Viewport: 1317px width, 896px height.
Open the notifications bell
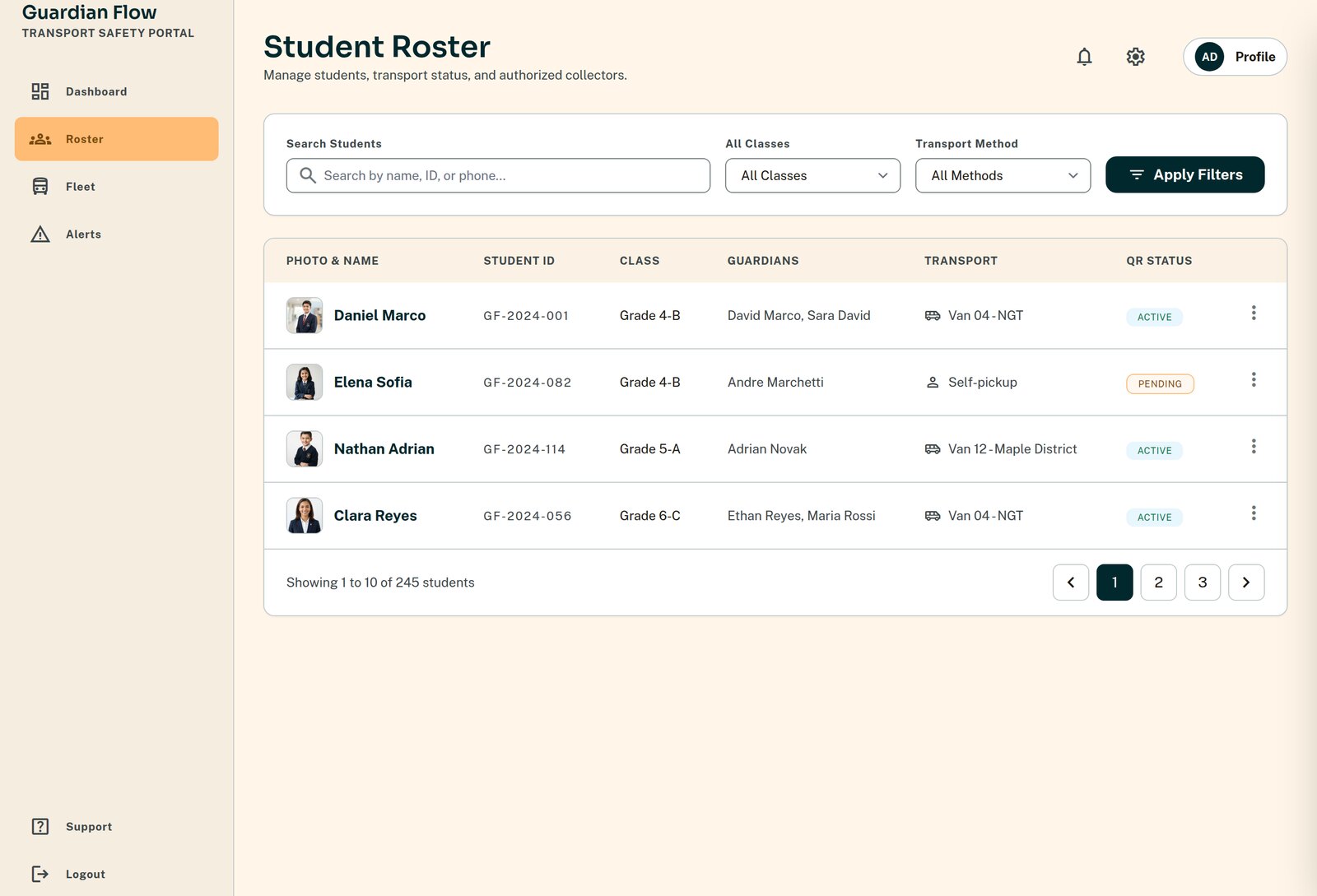[x=1084, y=57]
